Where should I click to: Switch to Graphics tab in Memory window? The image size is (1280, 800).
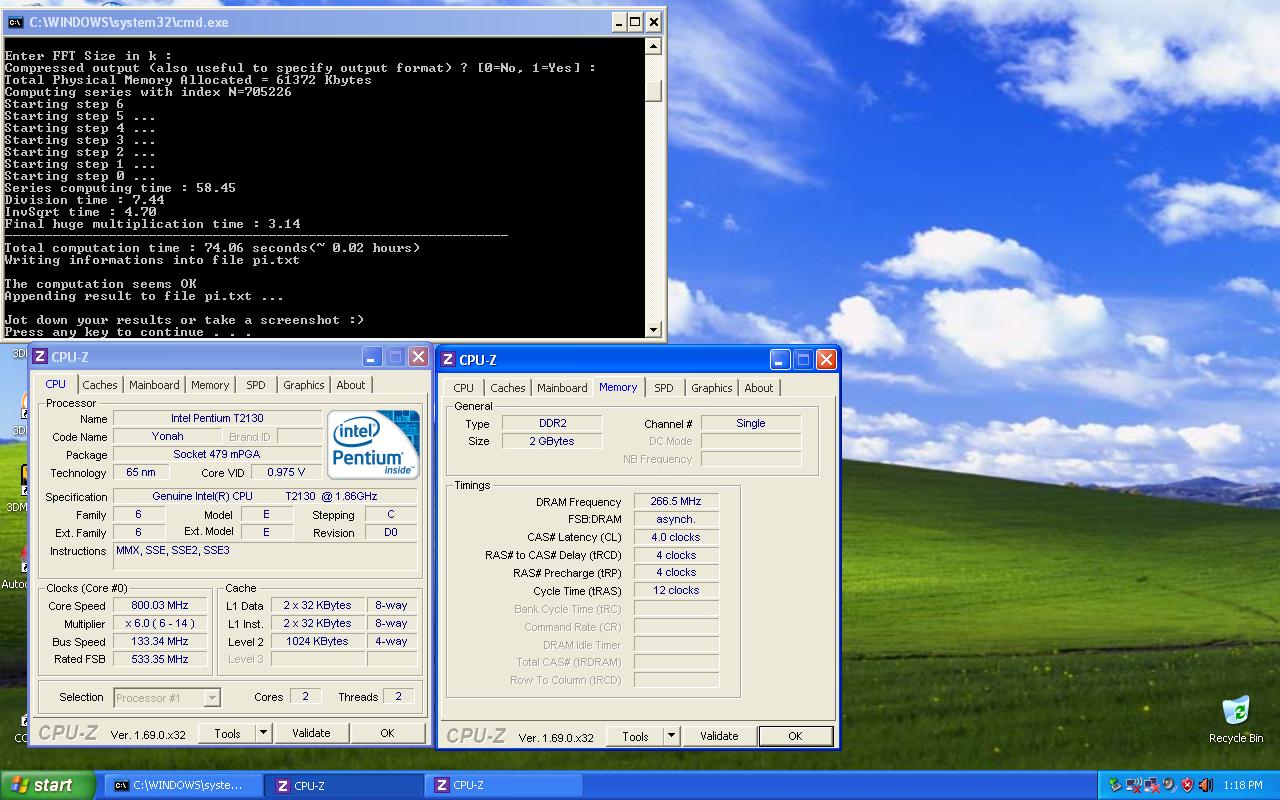coord(712,388)
